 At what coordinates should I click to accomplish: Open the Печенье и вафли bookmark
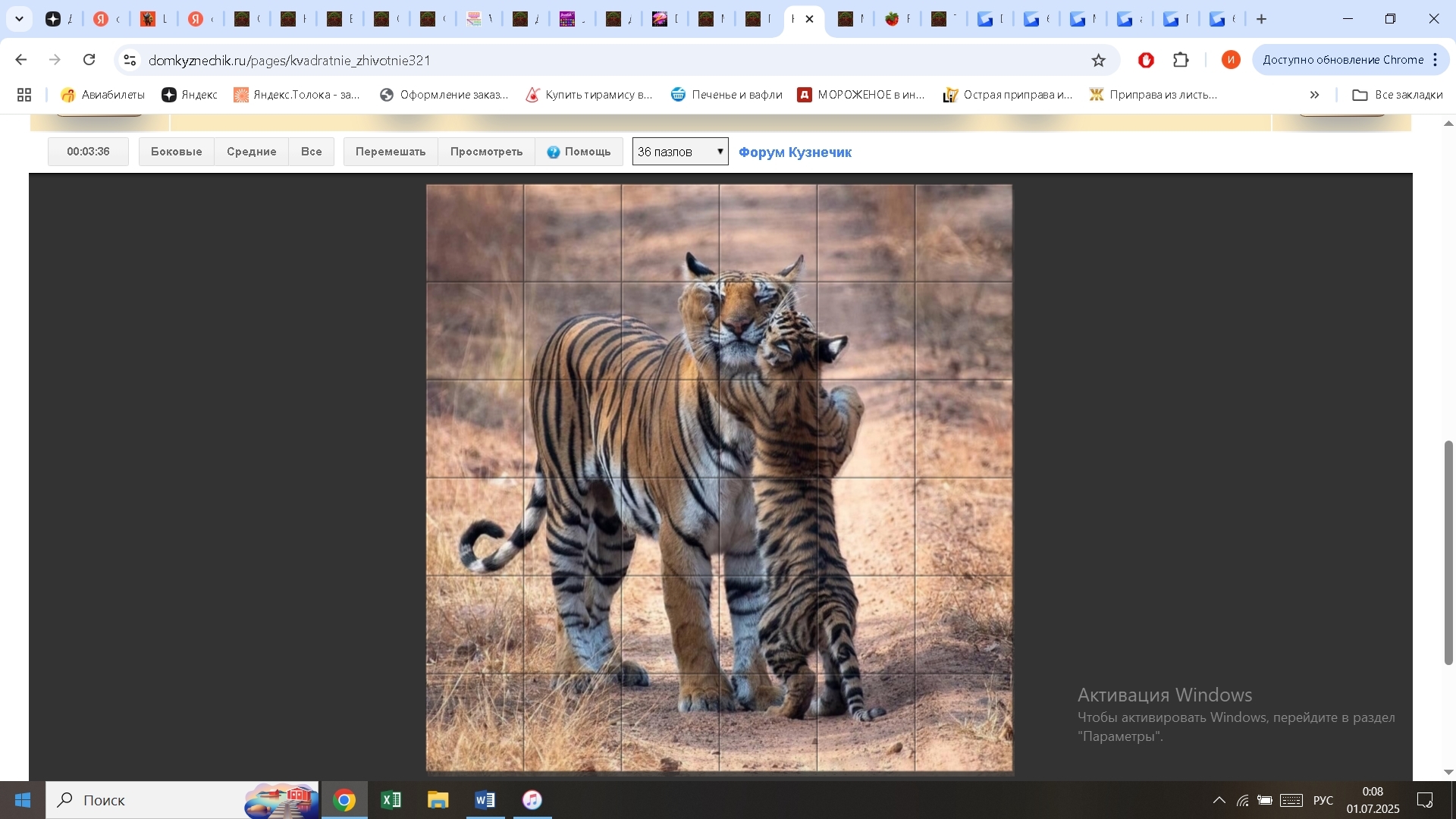tap(726, 95)
